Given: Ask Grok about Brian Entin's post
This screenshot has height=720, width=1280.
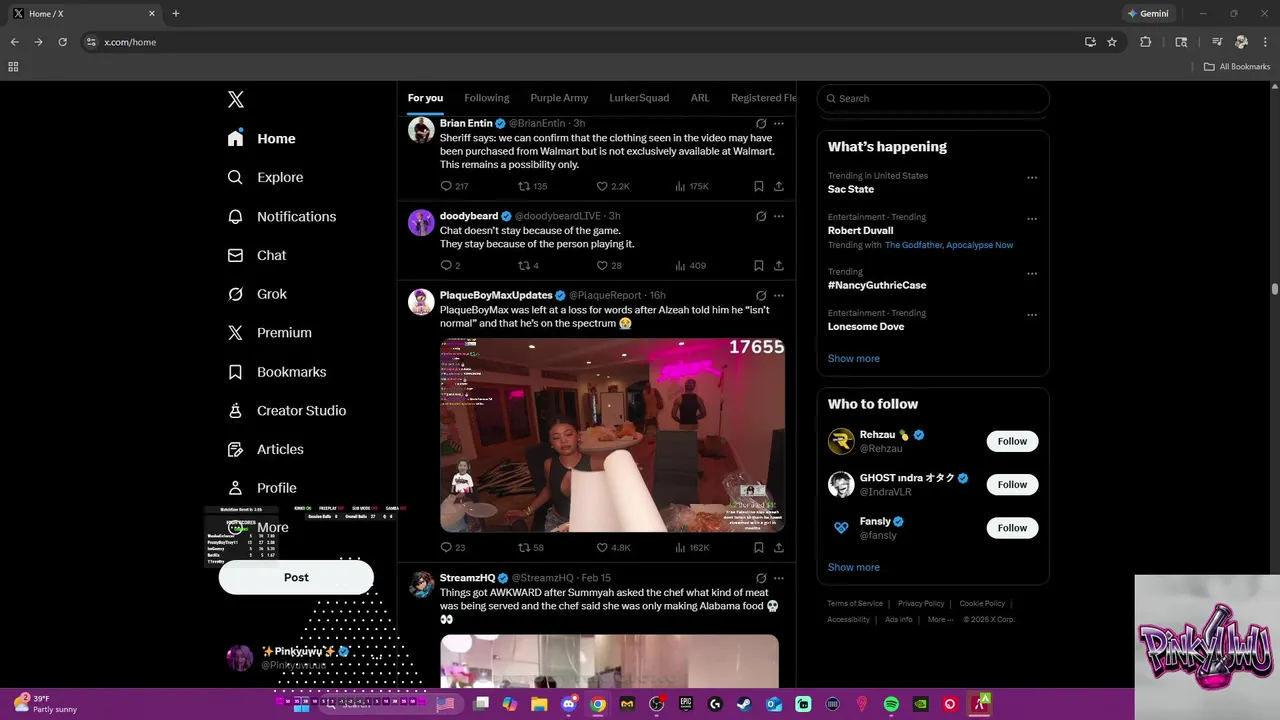Looking at the screenshot, I should (x=761, y=124).
